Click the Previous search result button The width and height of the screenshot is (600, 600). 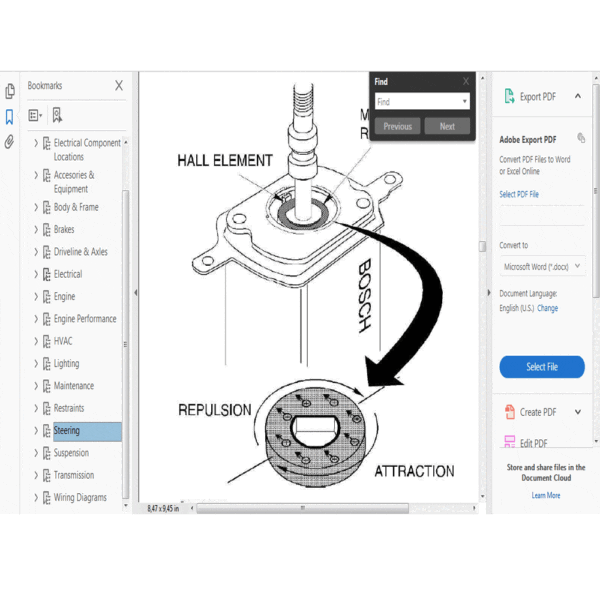point(397,126)
